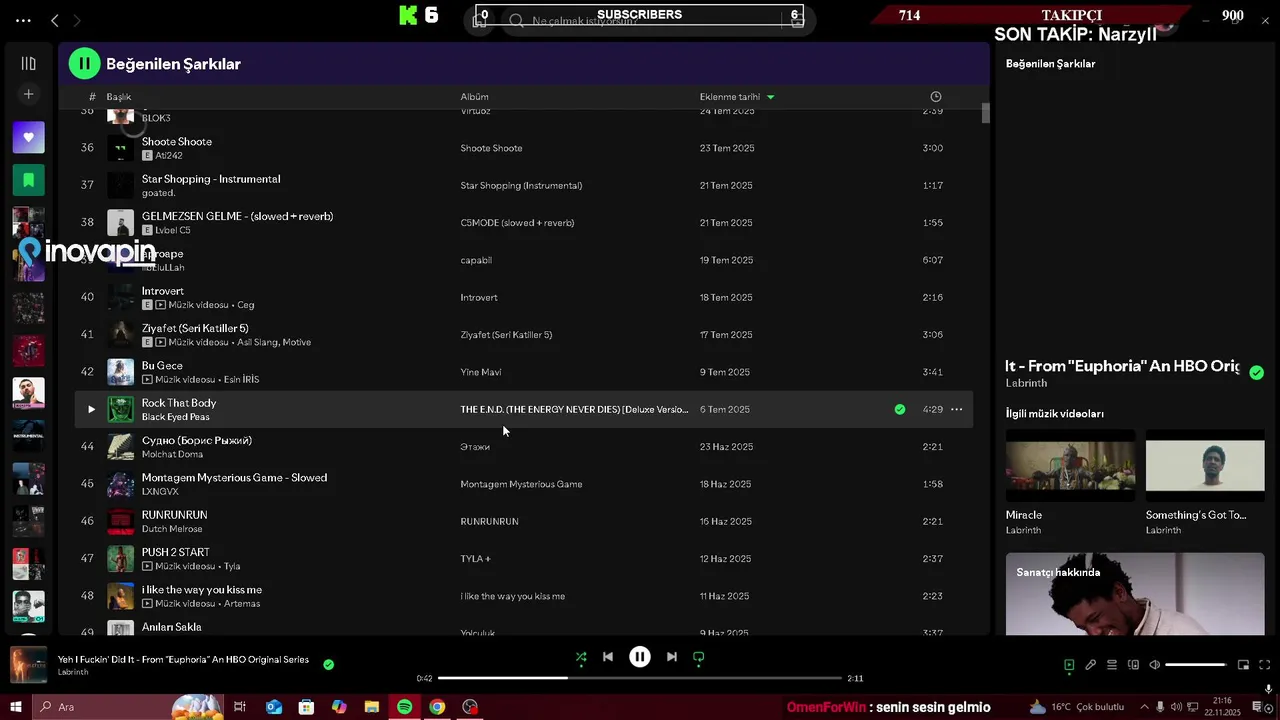1280x720 pixels.
Task: Open Windows Start menu
Action: tap(15, 707)
